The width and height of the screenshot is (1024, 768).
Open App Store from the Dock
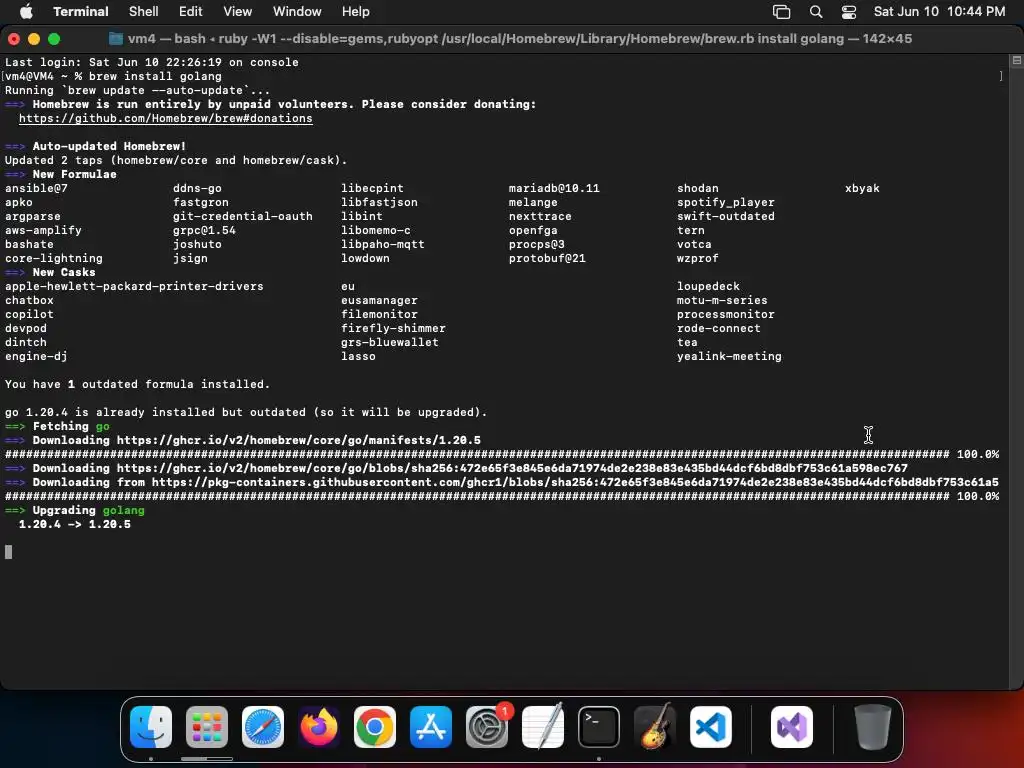pyautogui.click(x=431, y=727)
